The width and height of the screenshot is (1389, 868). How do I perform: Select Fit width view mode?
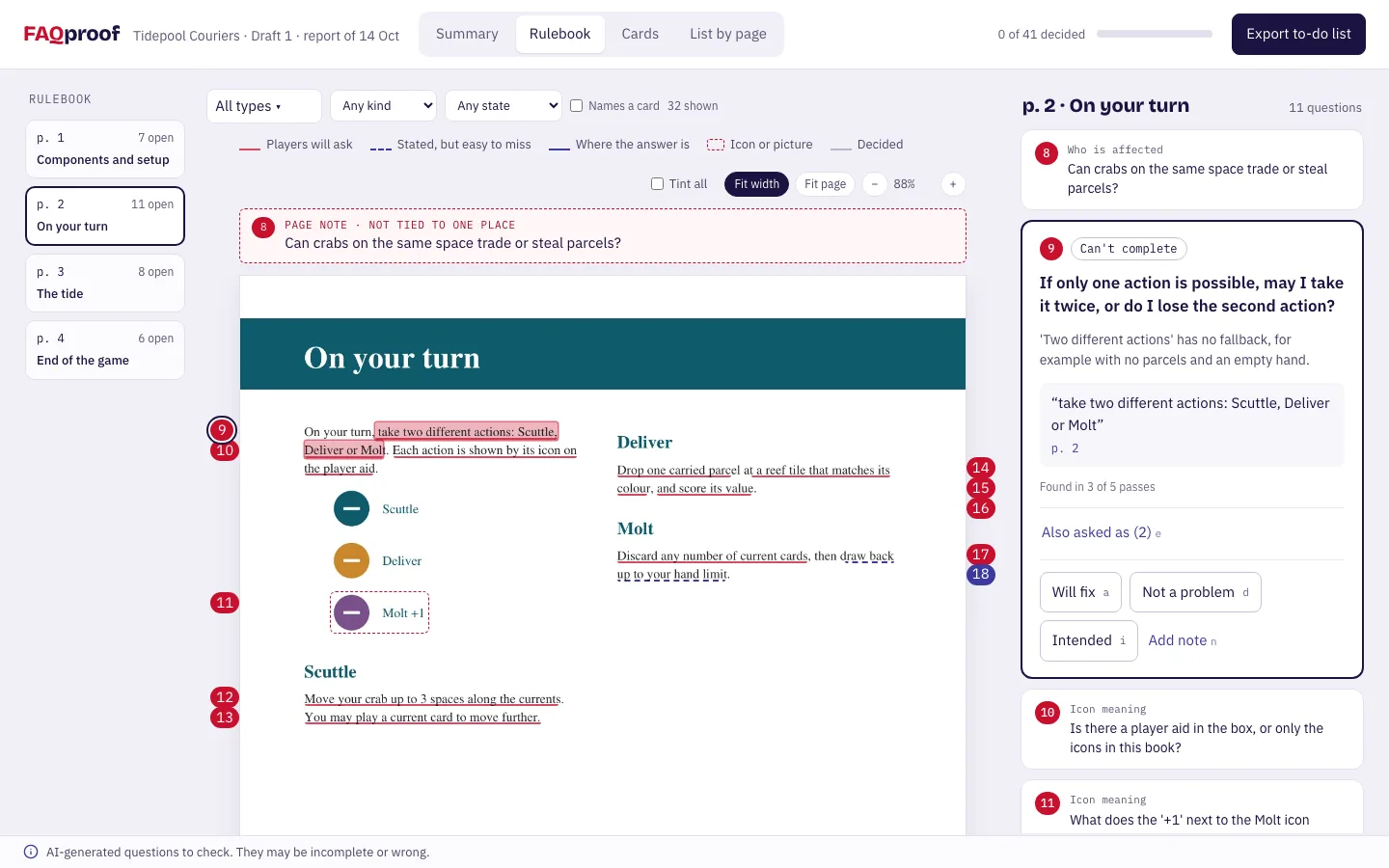pos(756,184)
